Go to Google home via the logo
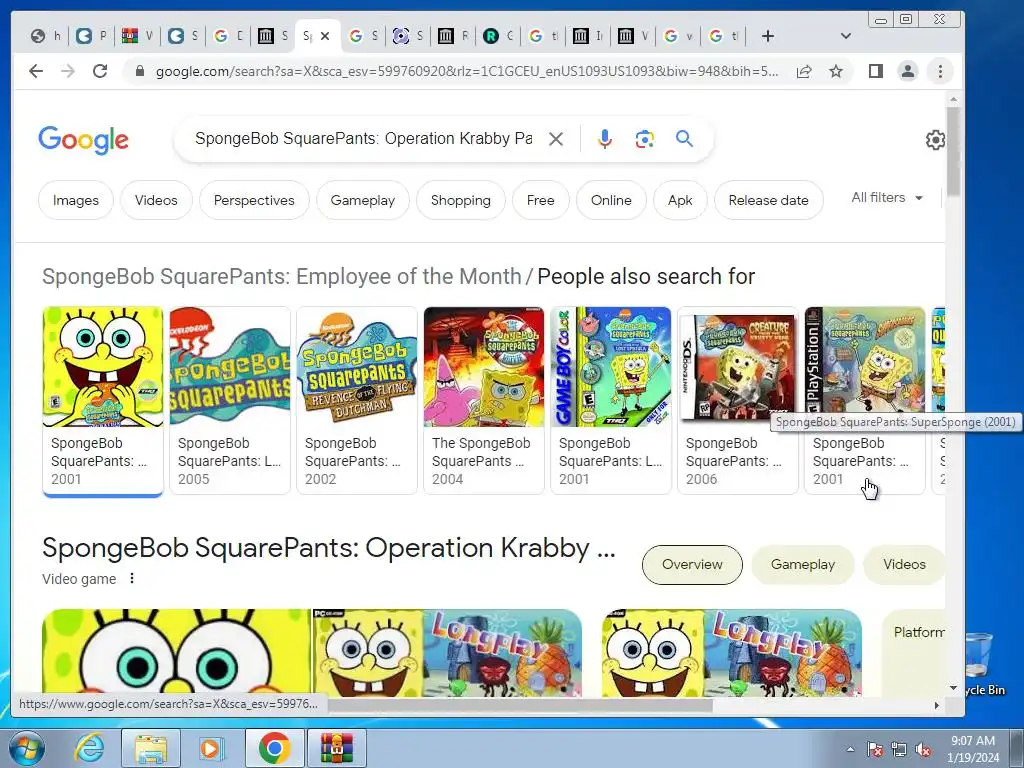Screen dimensions: 1024x768 click(x=84, y=140)
